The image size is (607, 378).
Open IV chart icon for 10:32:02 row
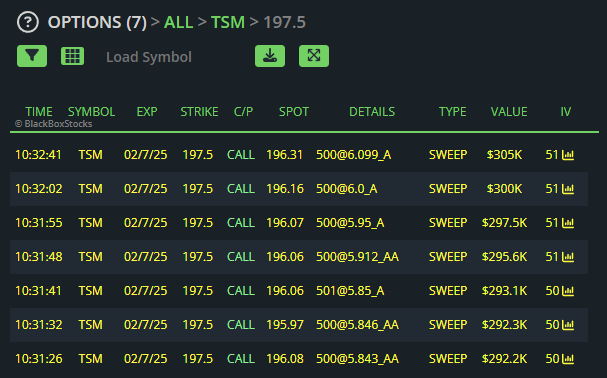568,189
